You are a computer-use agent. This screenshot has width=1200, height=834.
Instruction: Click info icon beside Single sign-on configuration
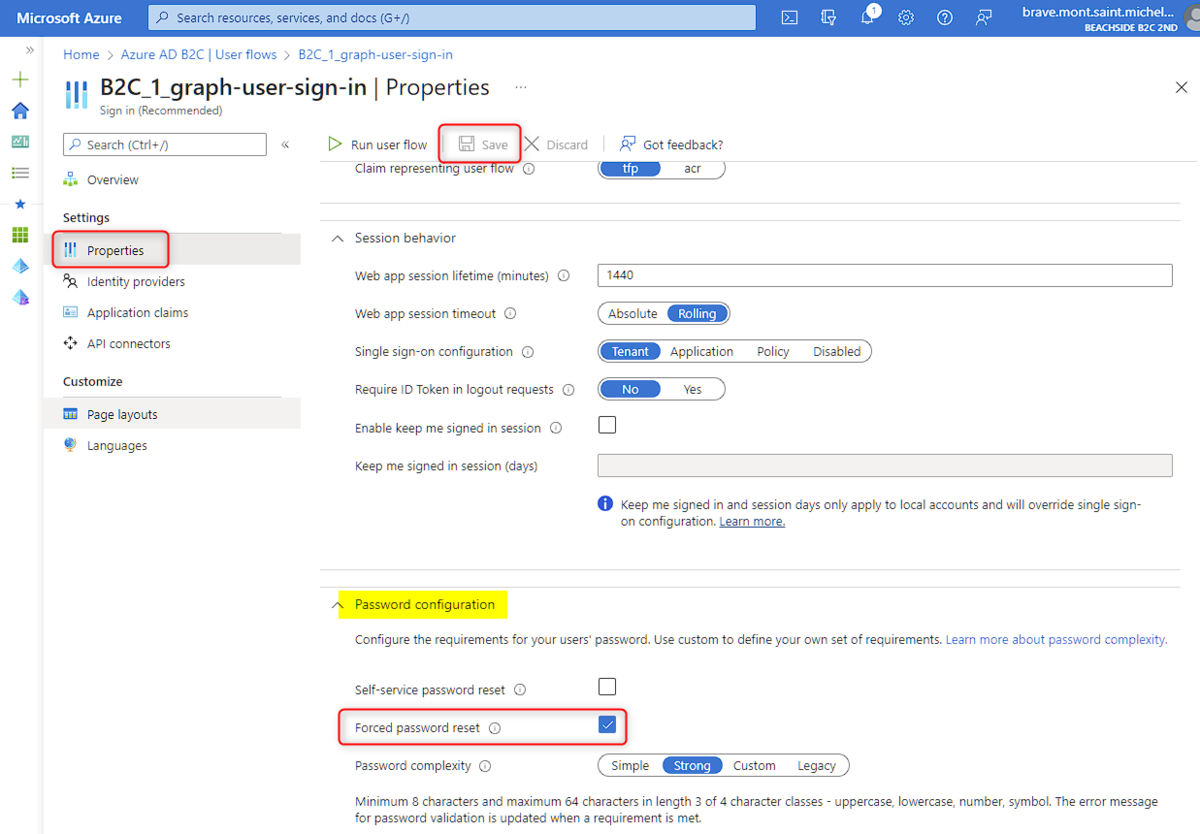click(x=528, y=352)
